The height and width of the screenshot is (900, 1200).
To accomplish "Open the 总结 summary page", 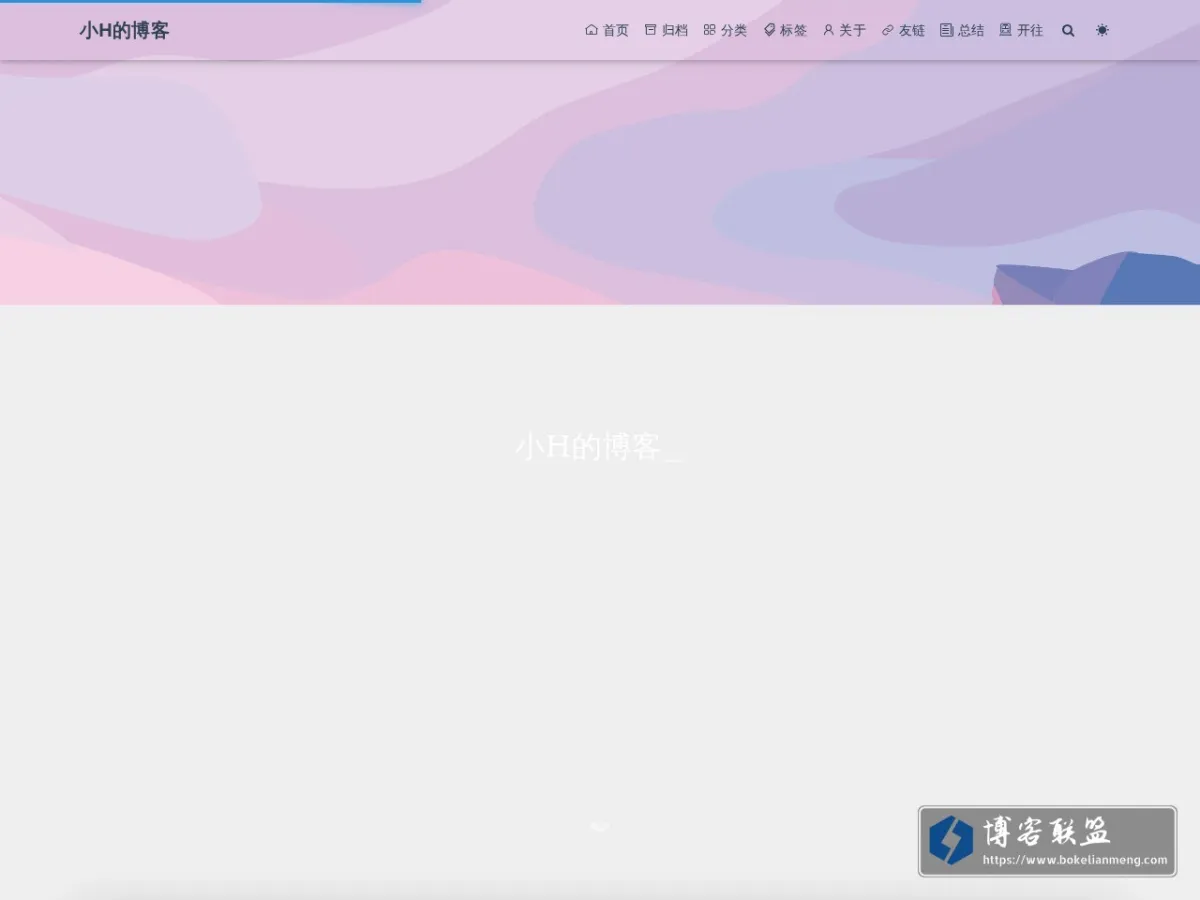I will point(962,31).
